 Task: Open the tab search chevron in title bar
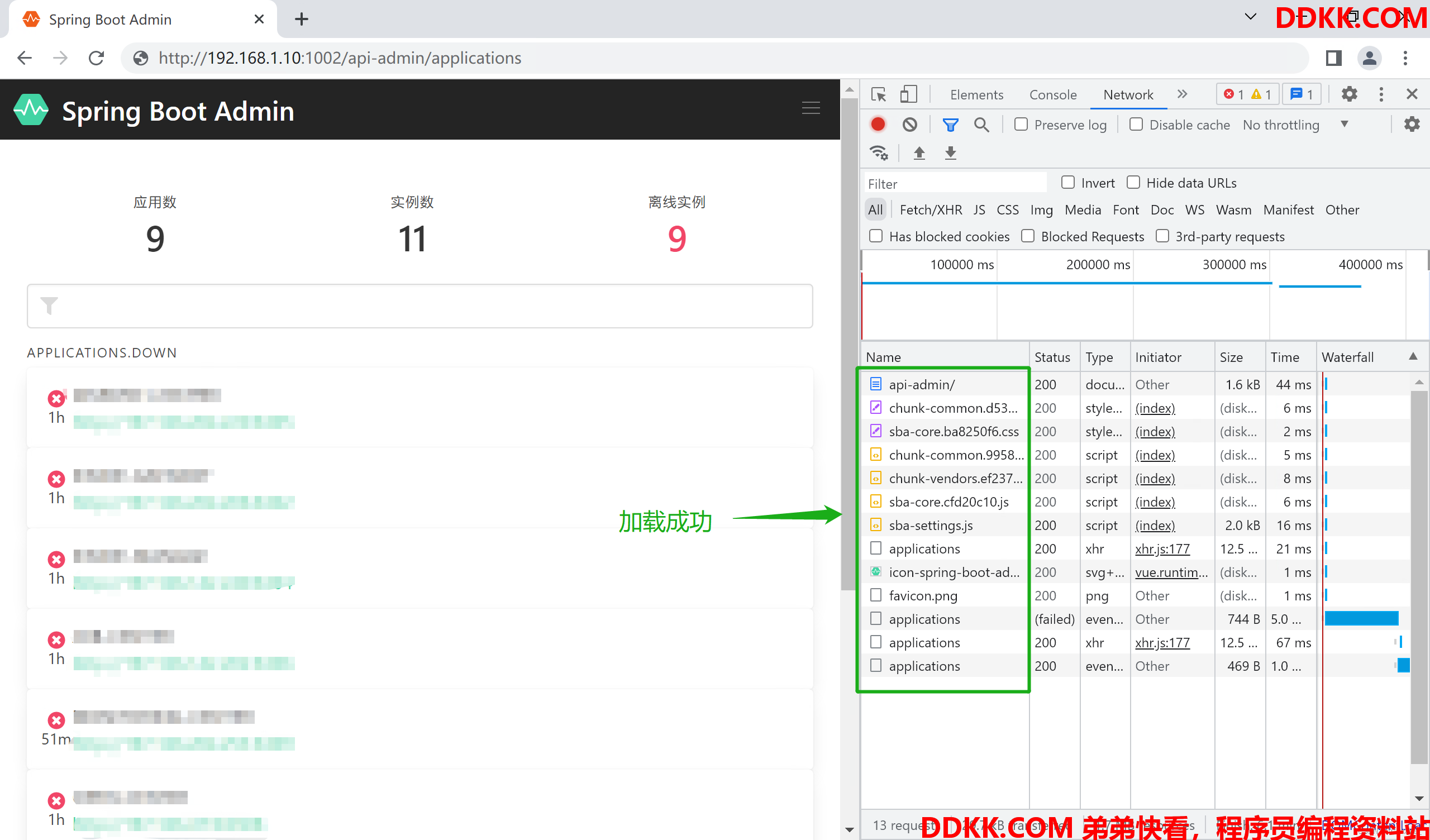pyautogui.click(x=1250, y=16)
